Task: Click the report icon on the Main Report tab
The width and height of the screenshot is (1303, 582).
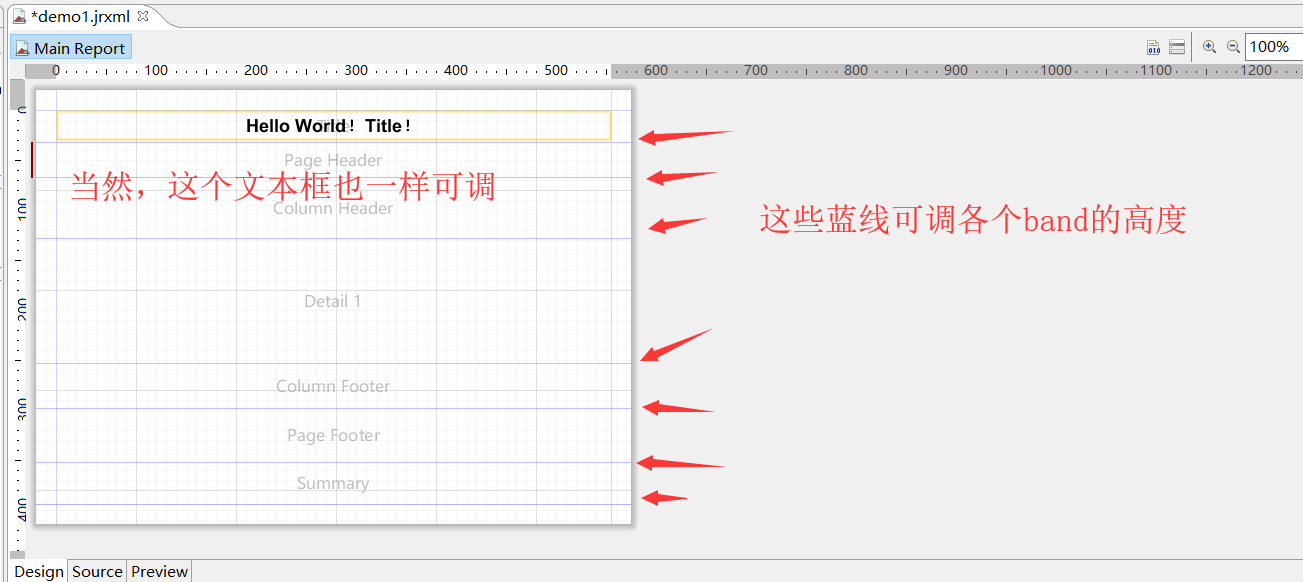Action: tap(22, 47)
